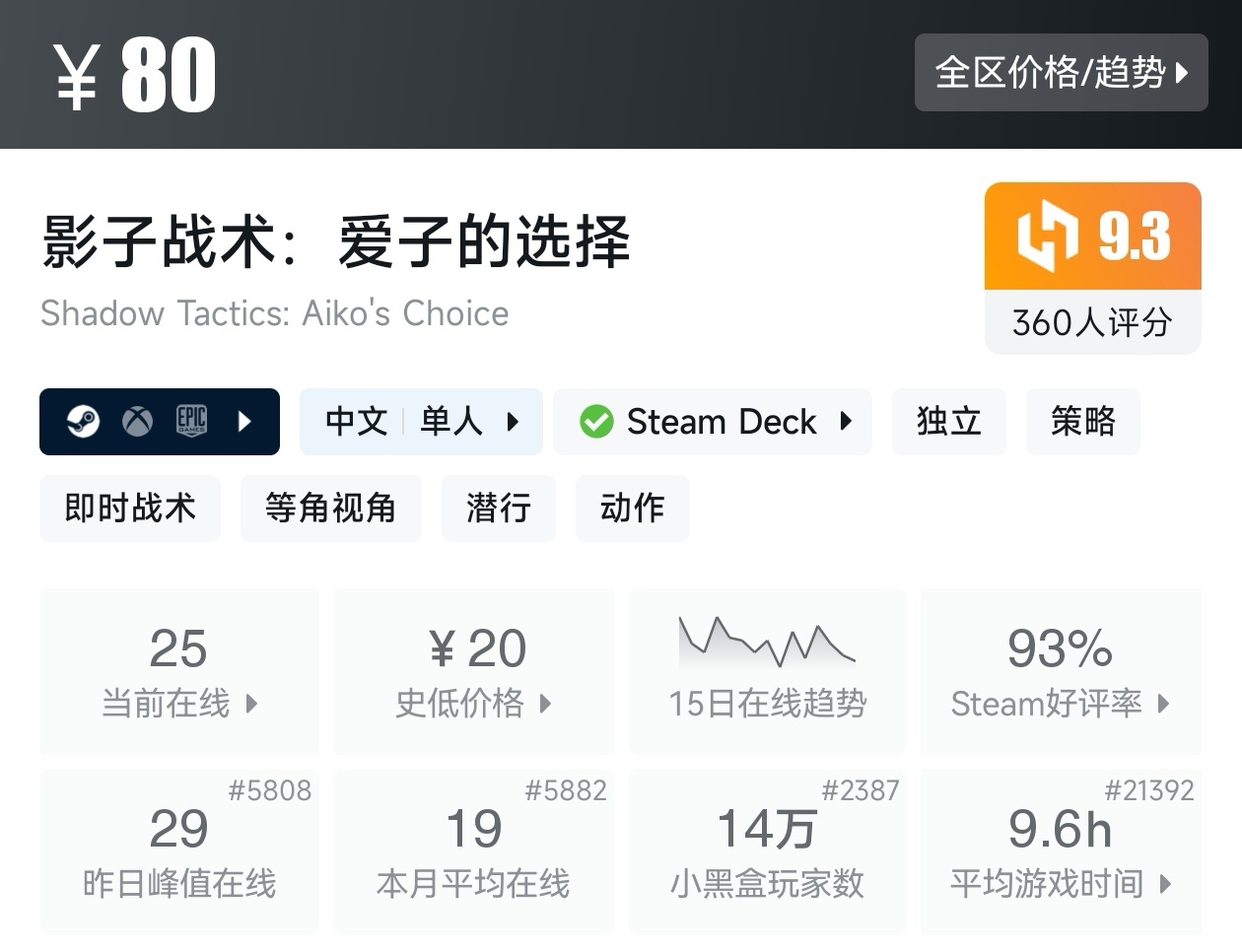Screen dimensions: 1242x952
Task: Expand the platforms list arrow
Action: [244, 422]
